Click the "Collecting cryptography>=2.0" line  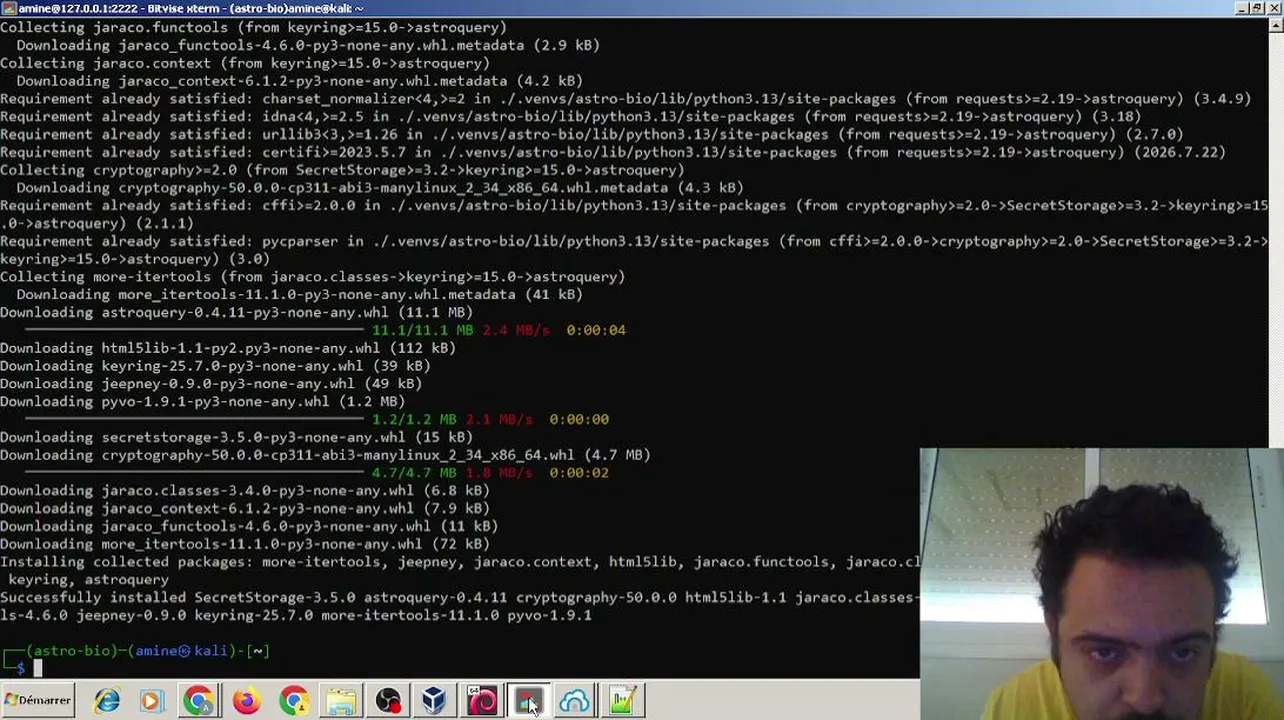(x=342, y=170)
